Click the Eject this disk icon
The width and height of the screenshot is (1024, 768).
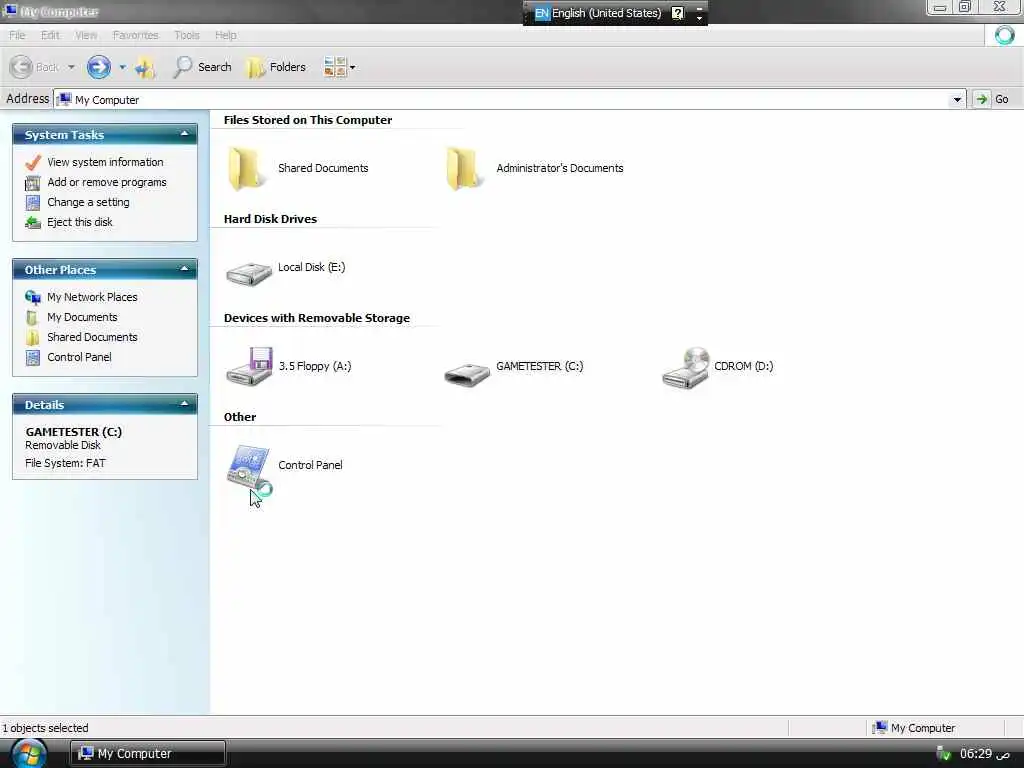tap(33, 223)
